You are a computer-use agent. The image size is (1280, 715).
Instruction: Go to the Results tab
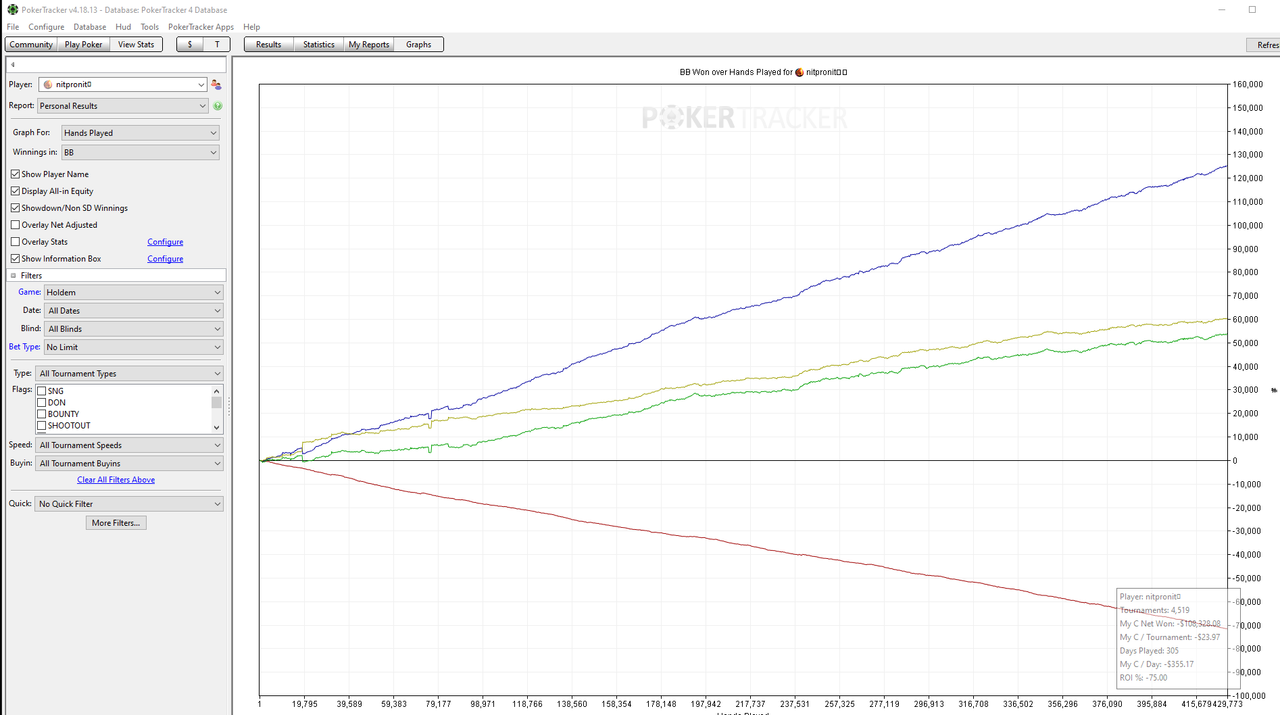(x=269, y=44)
